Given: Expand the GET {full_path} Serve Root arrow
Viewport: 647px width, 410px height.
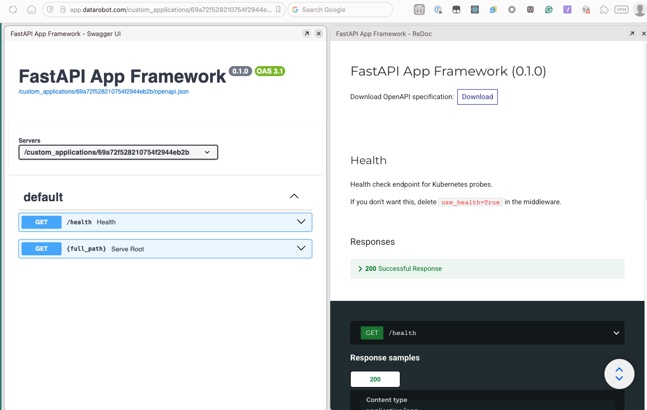Looking at the screenshot, I should (301, 248).
